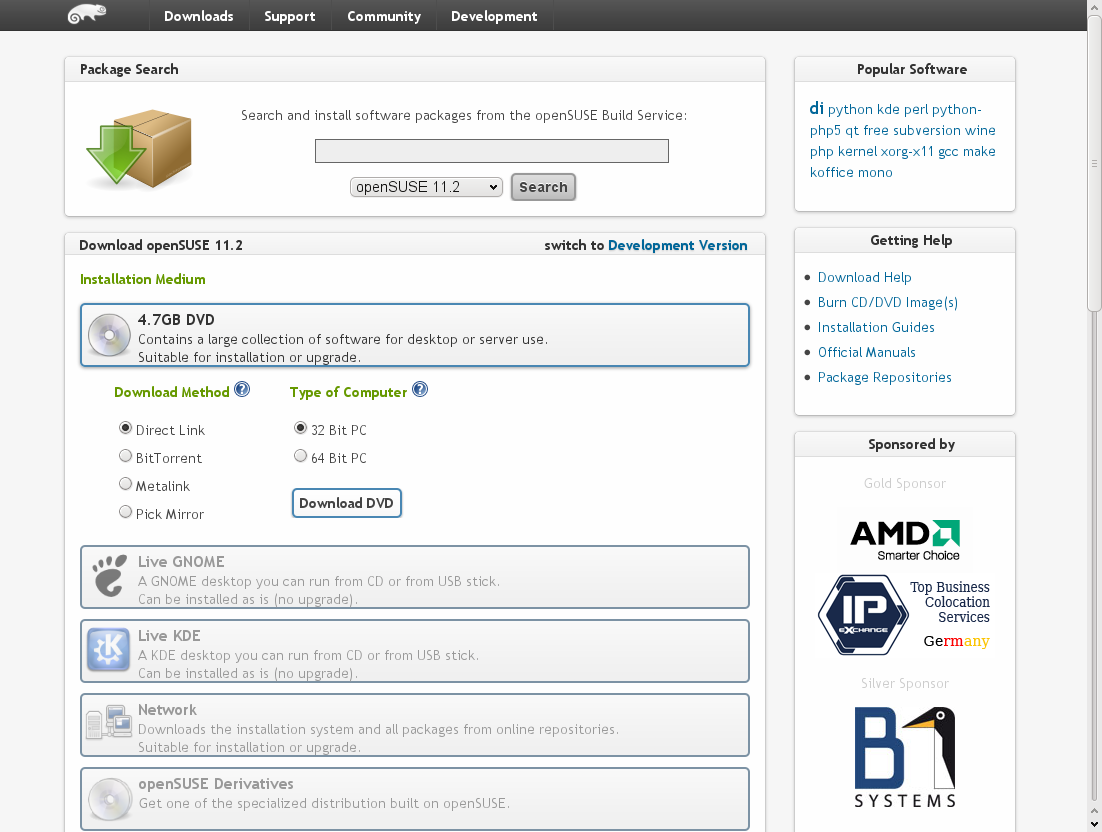Choose the 64 Bit PC option
Viewport: 1102px width, 832px height.
(300, 457)
